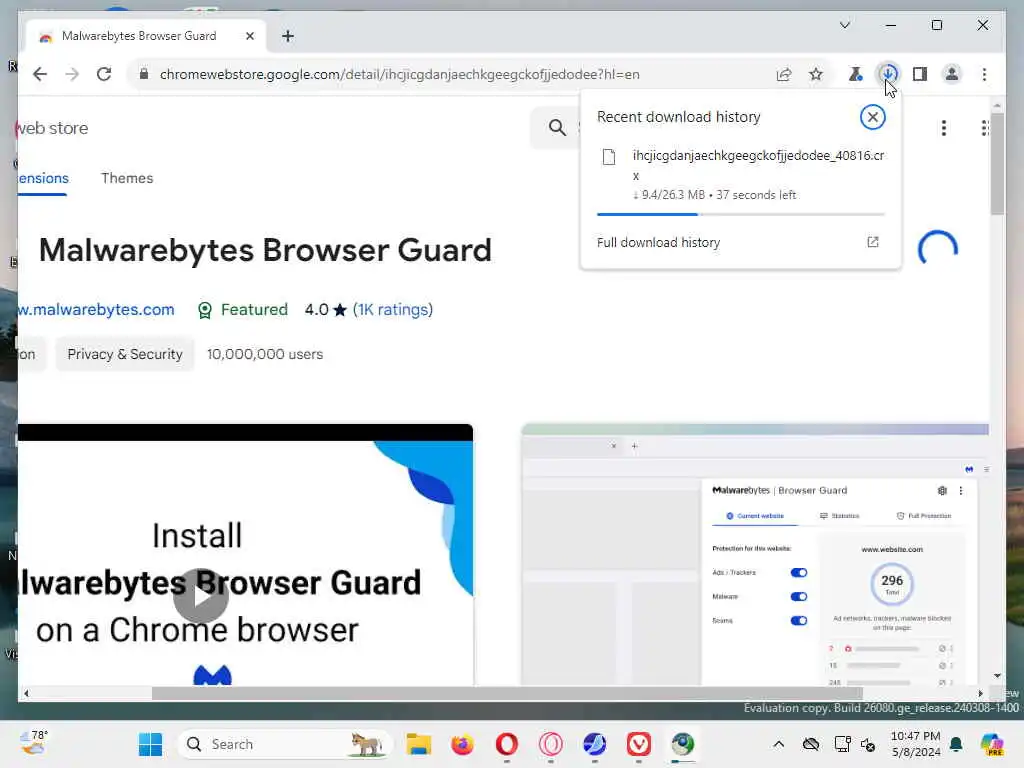Image resolution: width=1024 pixels, height=768 pixels.
Task: Open the Chrome profile avatar
Action: 952,74
